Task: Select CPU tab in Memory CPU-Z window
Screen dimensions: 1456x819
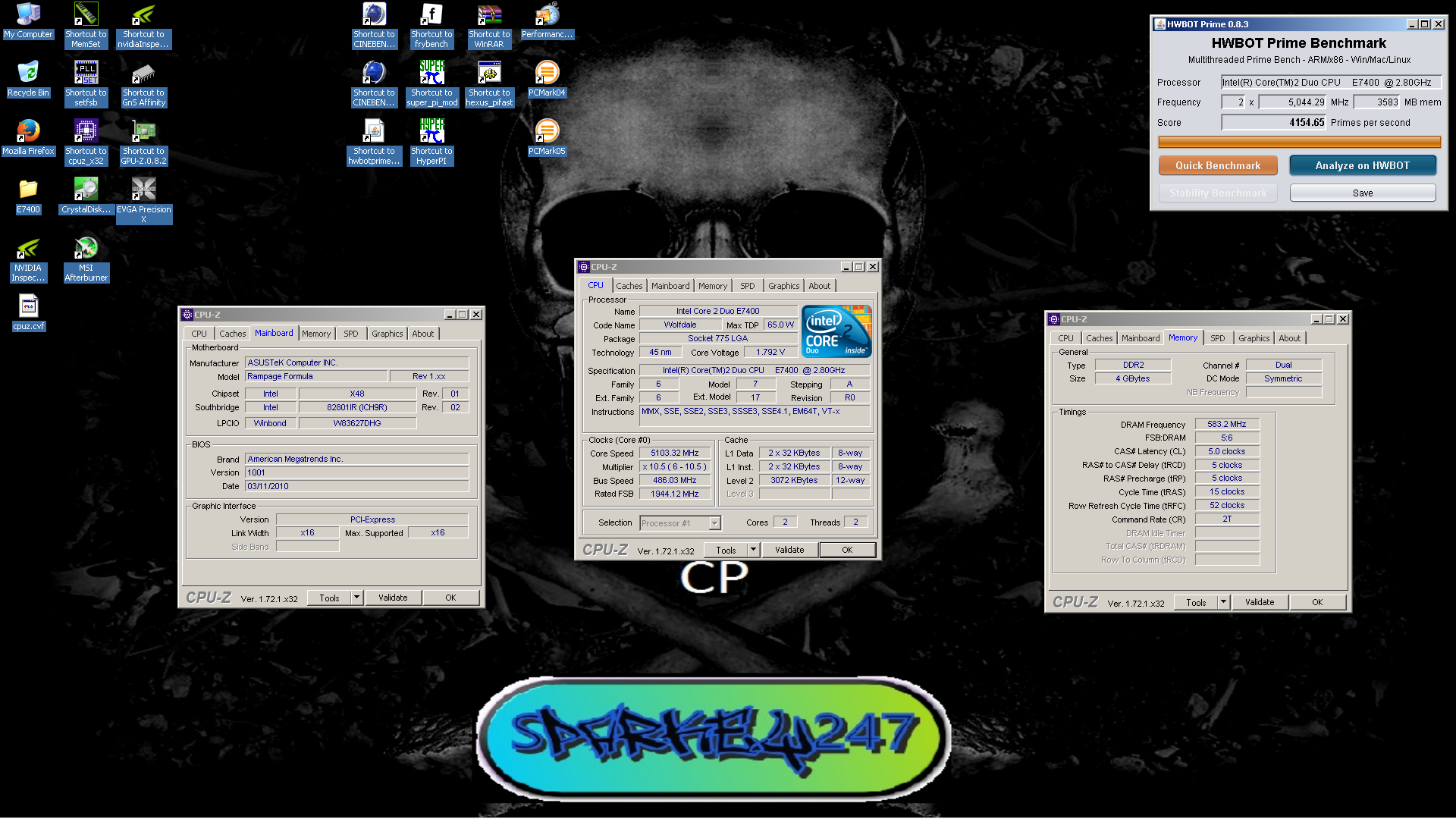Action: (1065, 338)
